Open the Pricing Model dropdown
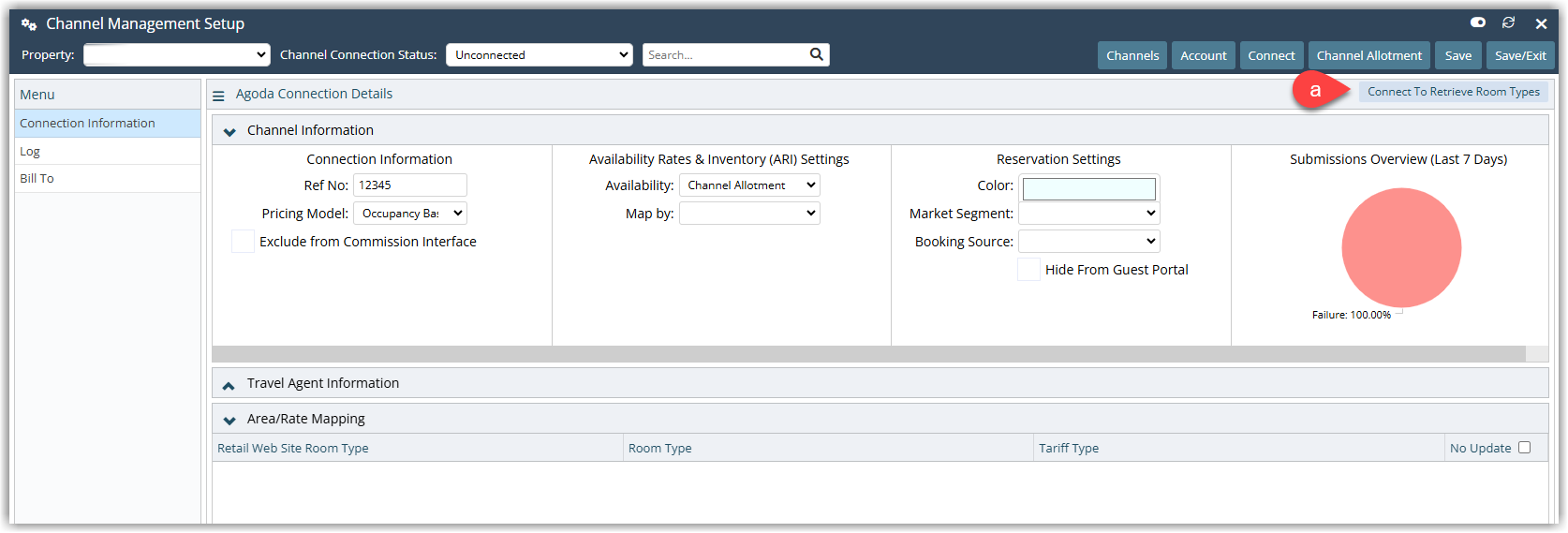Screen dimensions: 1568x533 point(410,214)
